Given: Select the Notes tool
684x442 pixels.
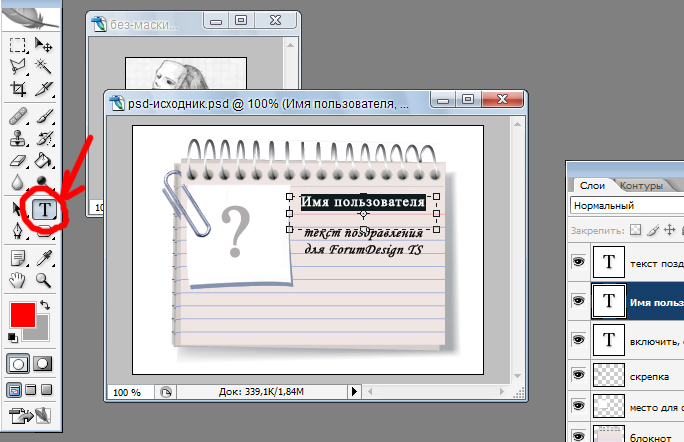Looking at the screenshot, I should (18, 258).
